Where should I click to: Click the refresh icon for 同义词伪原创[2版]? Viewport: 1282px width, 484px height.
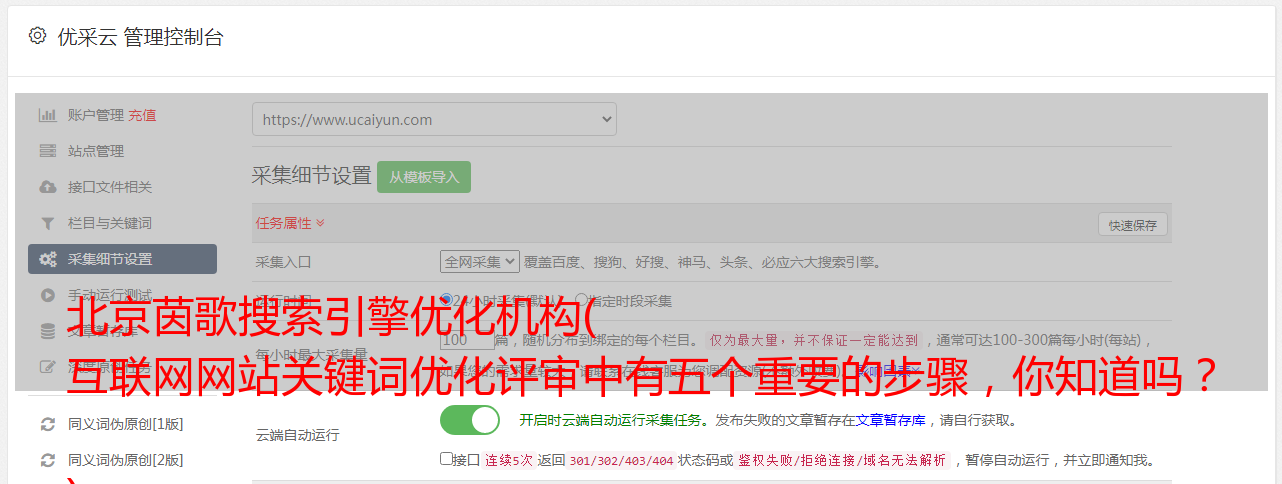tap(47, 460)
